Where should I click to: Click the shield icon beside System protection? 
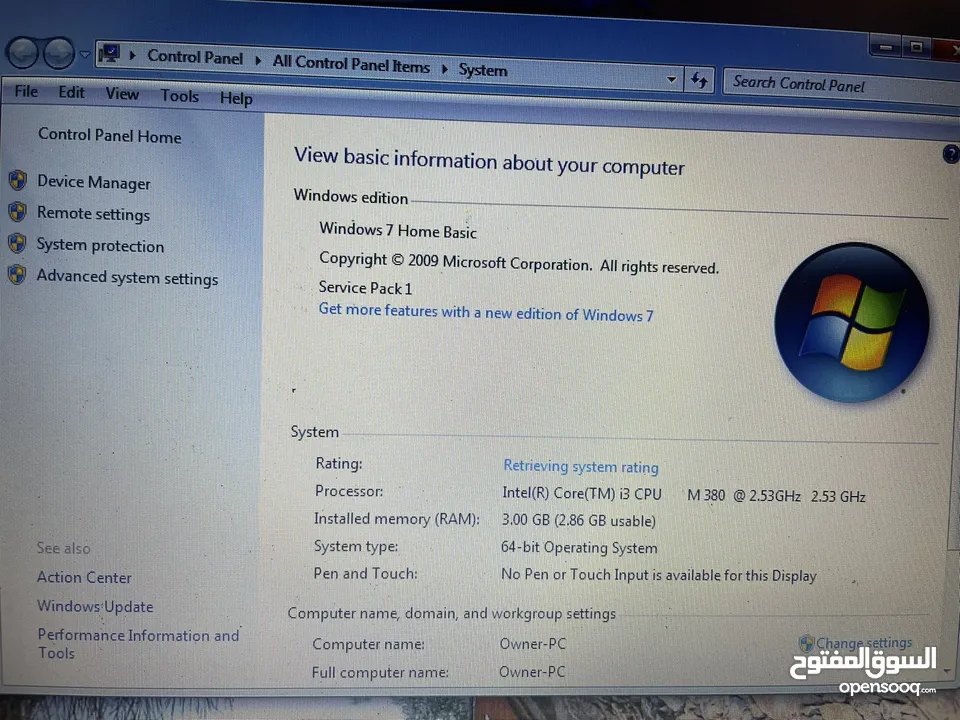coord(17,243)
